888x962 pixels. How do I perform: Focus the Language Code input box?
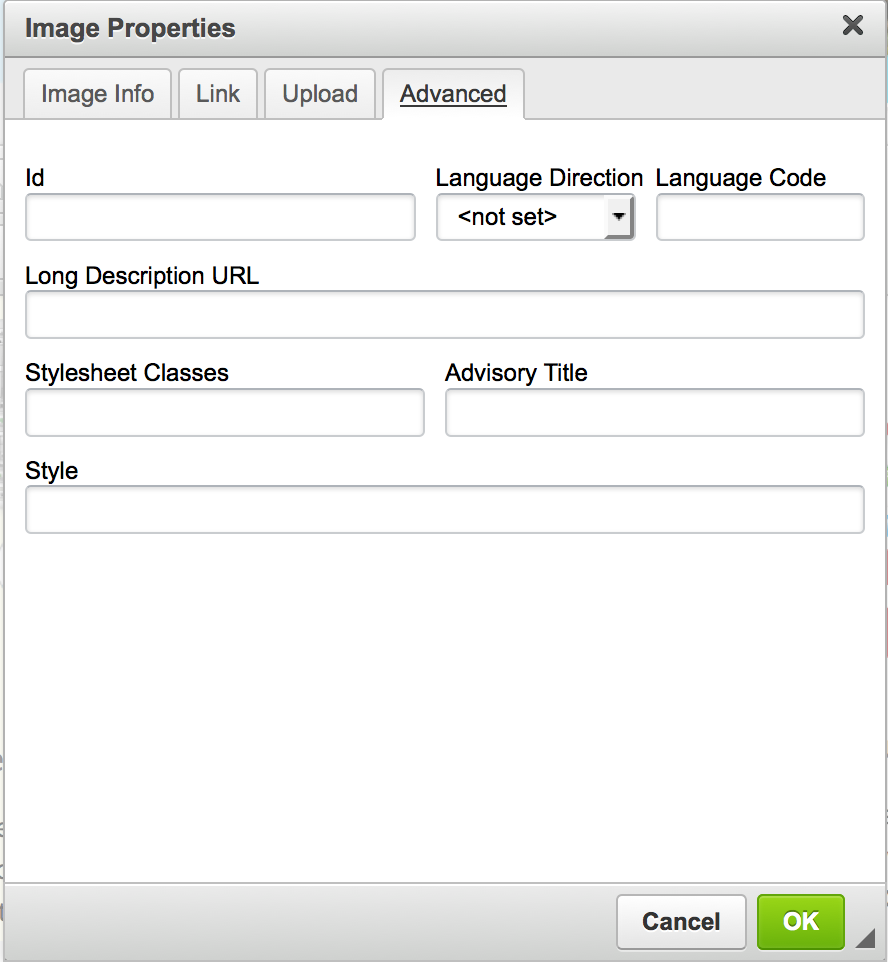[760, 217]
